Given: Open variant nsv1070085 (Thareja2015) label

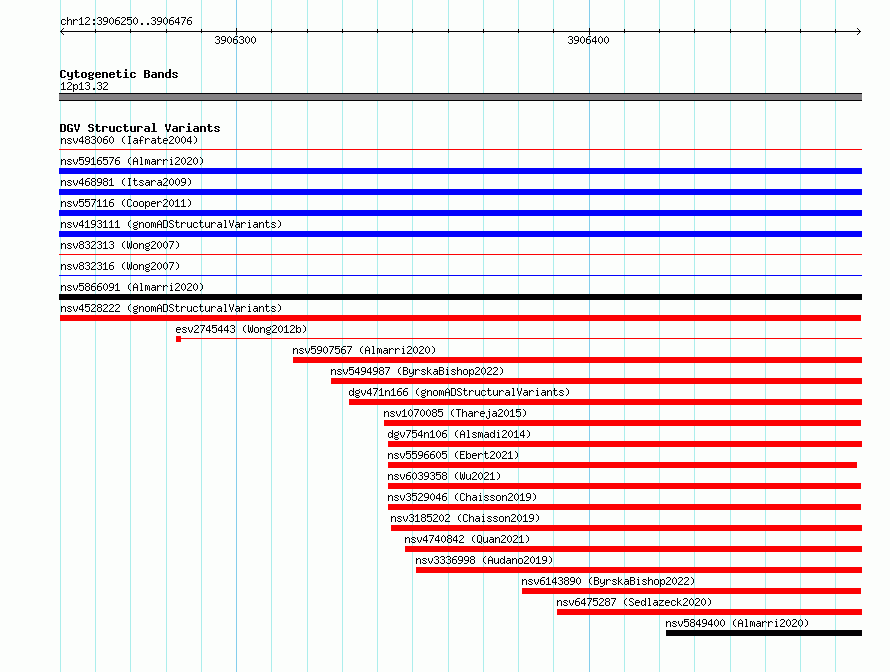Looking at the screenshot, I should click(455, 413).
